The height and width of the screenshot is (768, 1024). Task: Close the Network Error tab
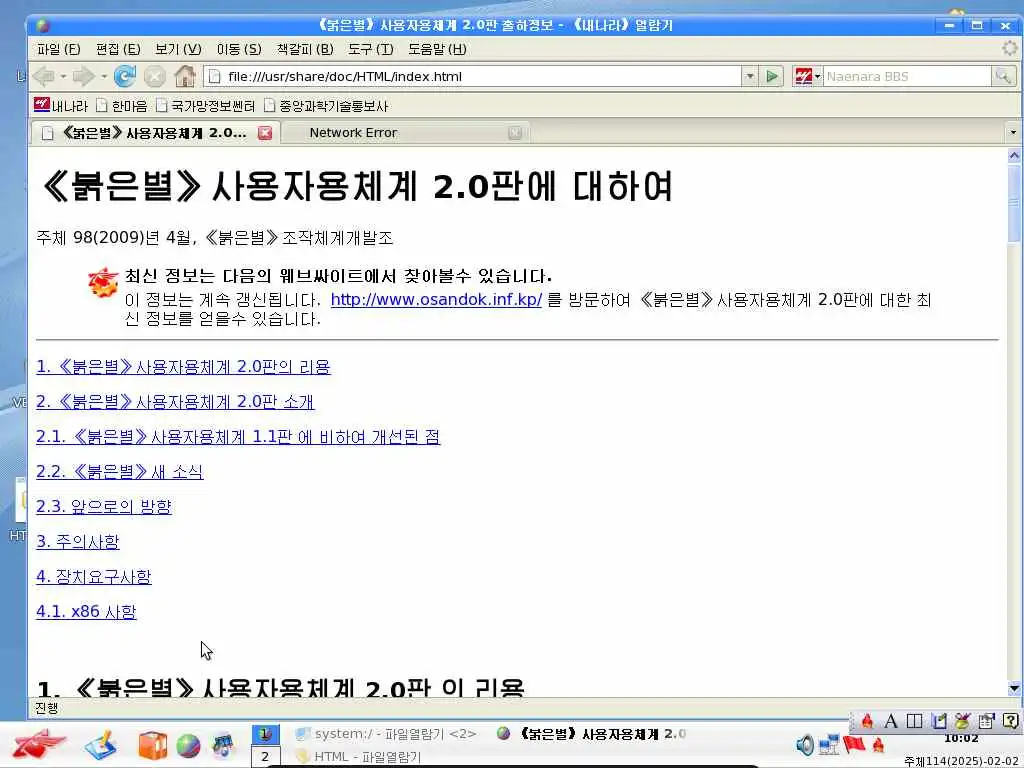pos(515,133)
